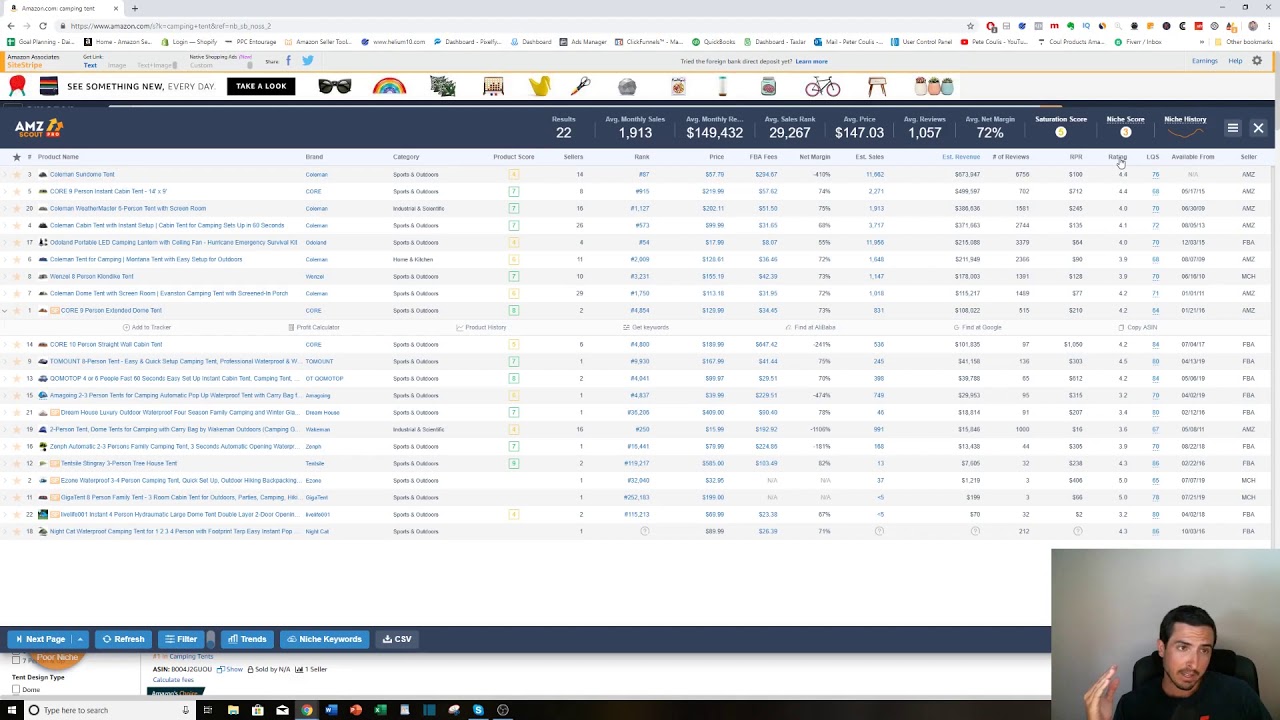Click the Next Page button
The image size is (1280, 720).
(40, 639)
